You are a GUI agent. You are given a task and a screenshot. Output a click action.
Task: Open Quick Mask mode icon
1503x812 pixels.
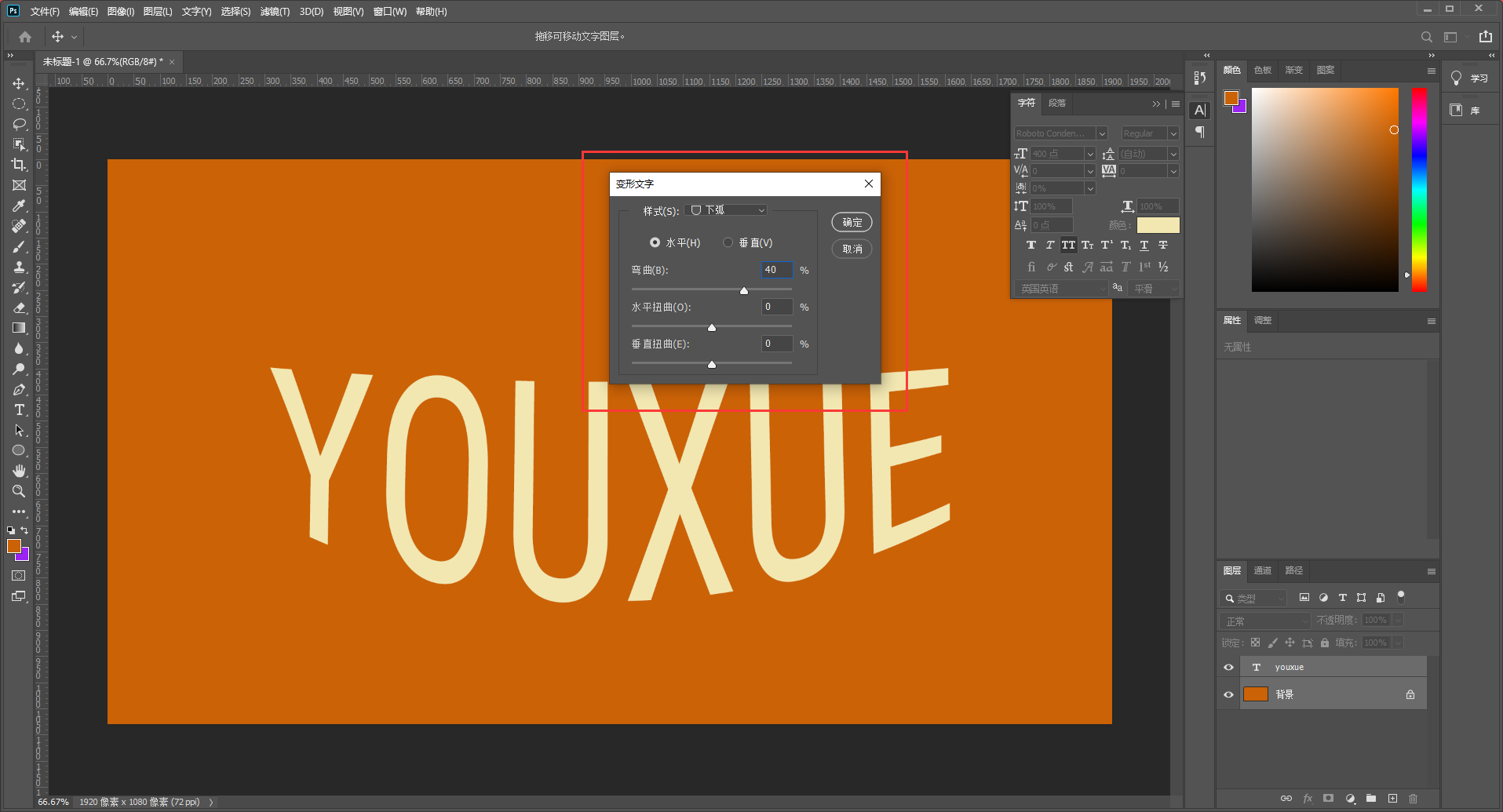point(19,576)
